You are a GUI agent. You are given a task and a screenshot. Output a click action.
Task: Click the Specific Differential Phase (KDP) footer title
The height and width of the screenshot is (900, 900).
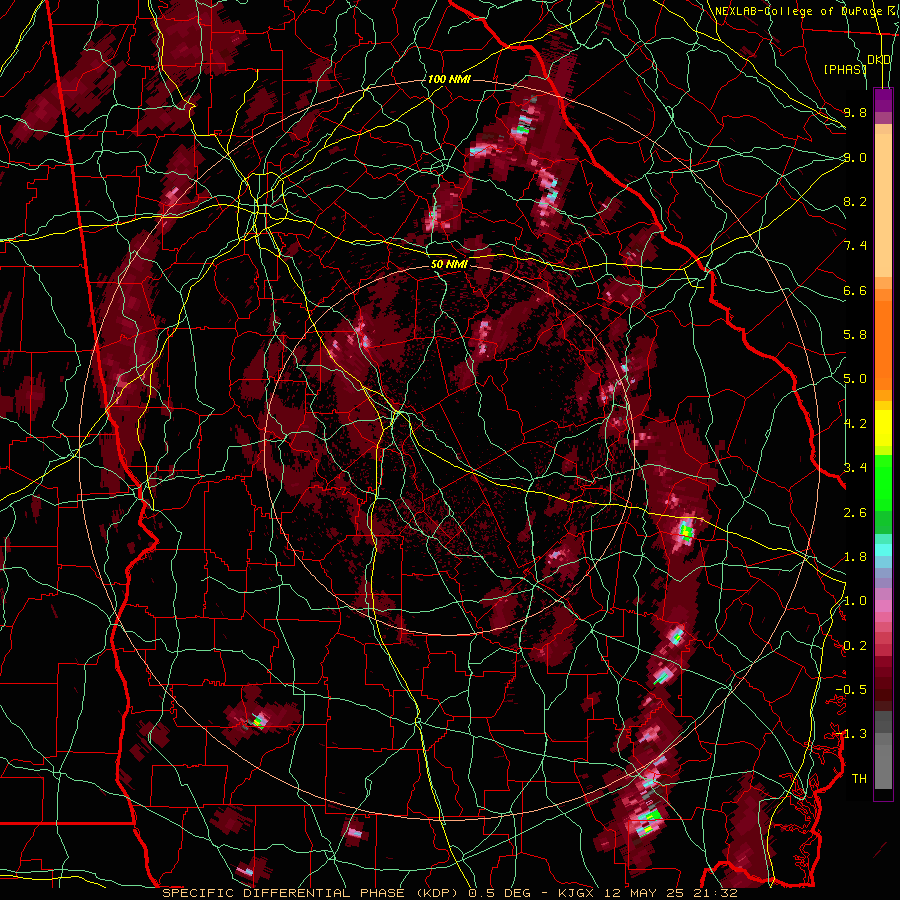[x=312, y=893]
